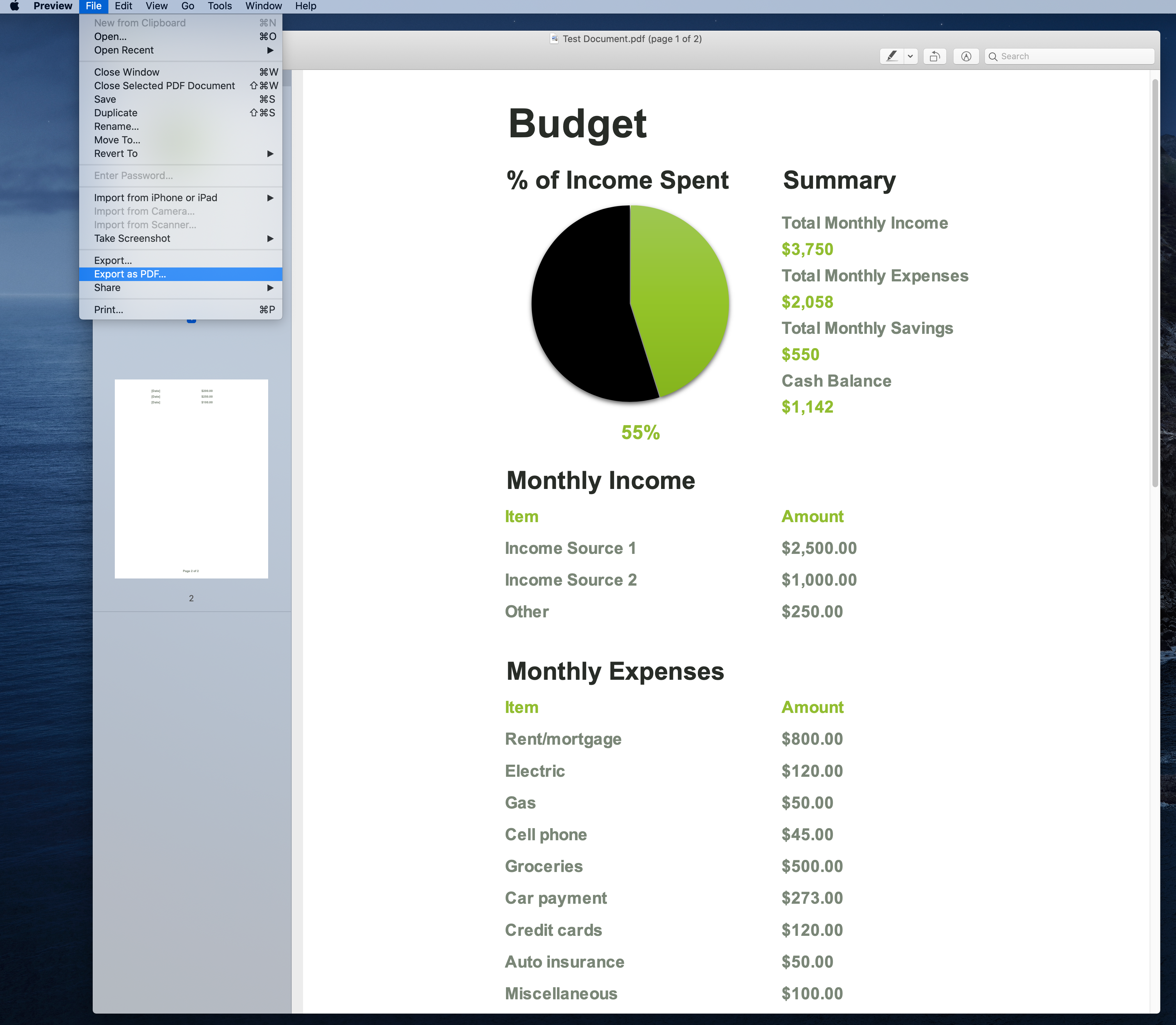Open the View menu in menu bar
This screenshot has width=1176, height=1025.
tap(156, 6)
